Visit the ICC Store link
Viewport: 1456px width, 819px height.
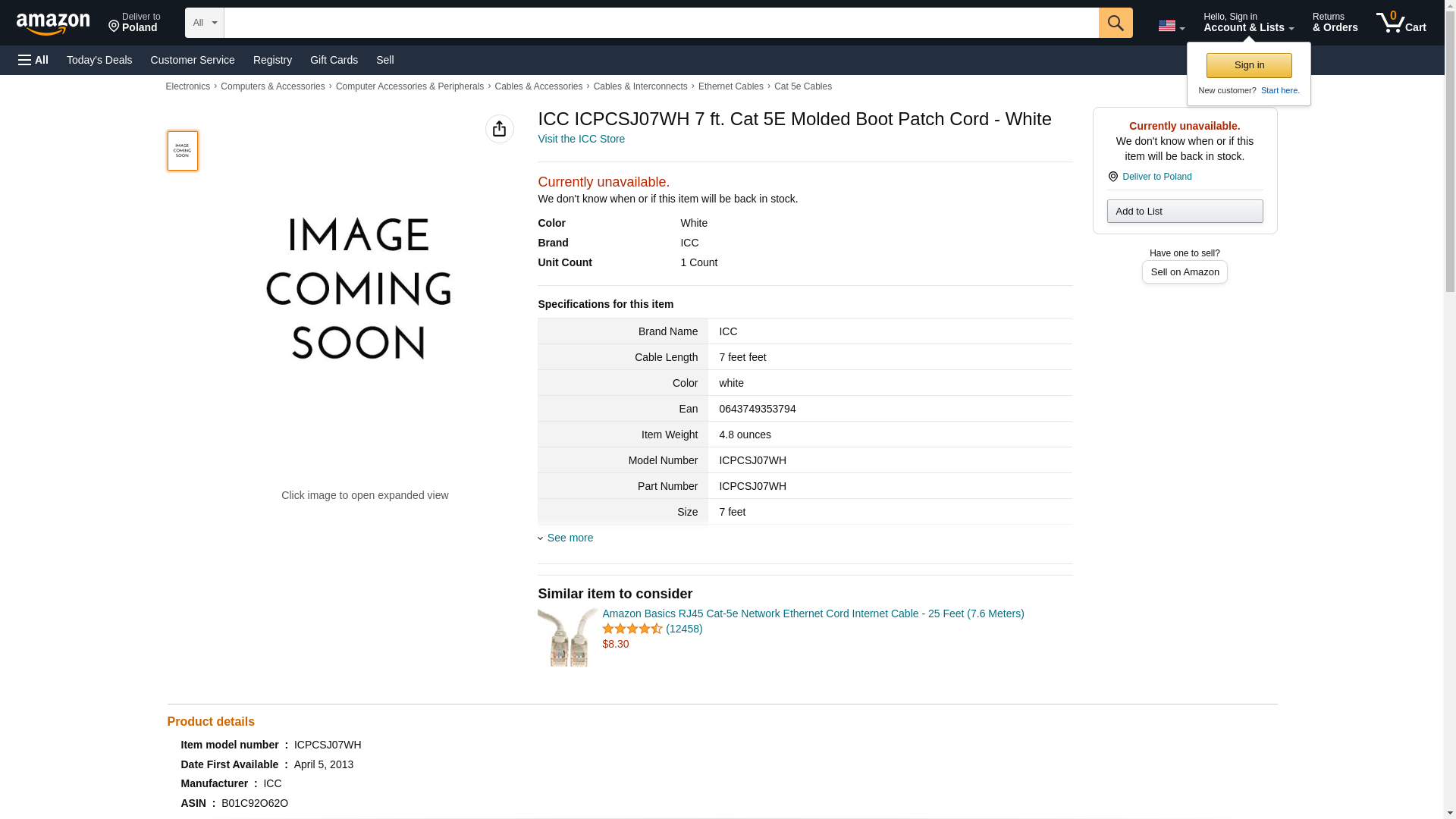click(x=581, y=139)
